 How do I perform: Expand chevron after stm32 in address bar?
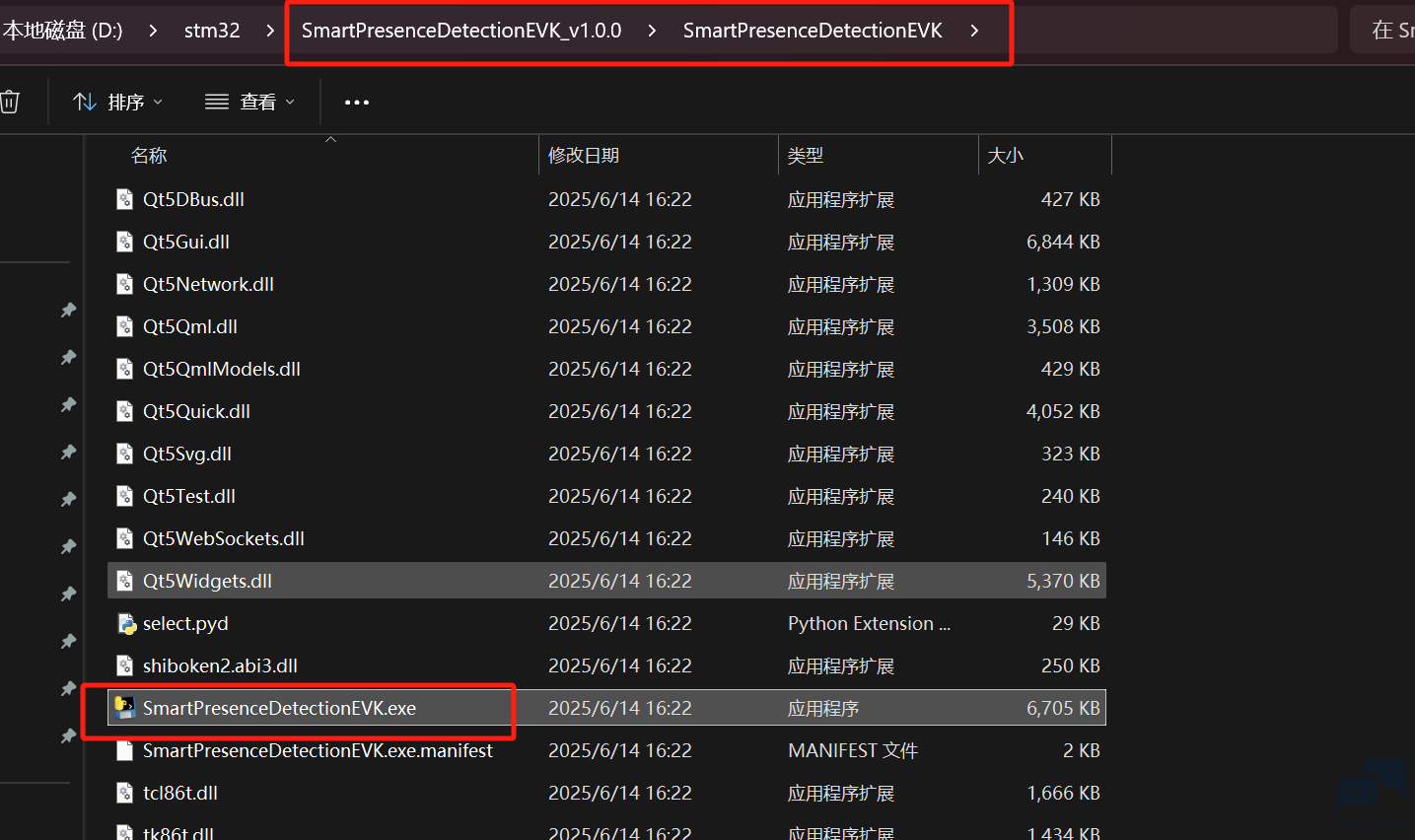click(270, 31)
